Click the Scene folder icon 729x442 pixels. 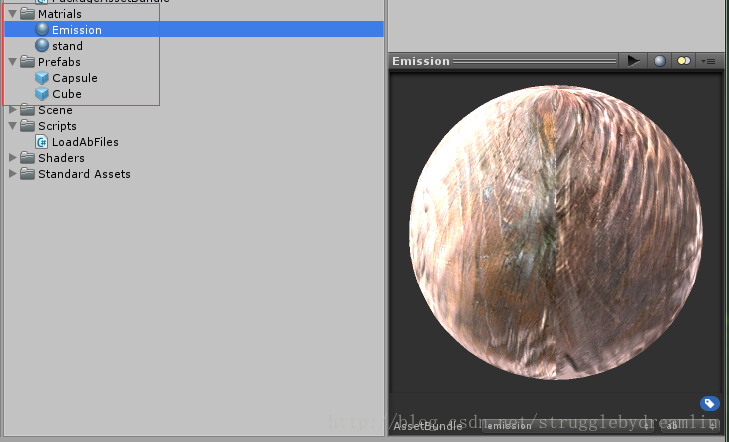pos(27,110)
